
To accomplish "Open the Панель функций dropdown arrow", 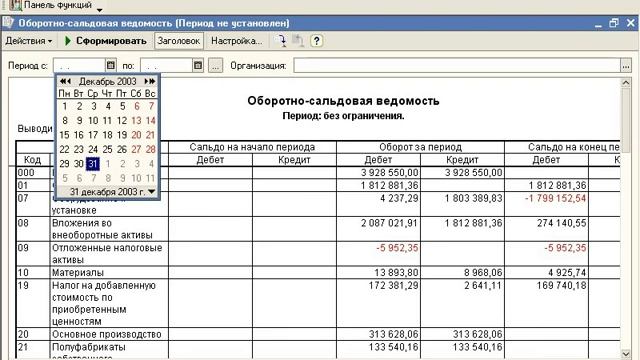I will (x=100, y=9).
